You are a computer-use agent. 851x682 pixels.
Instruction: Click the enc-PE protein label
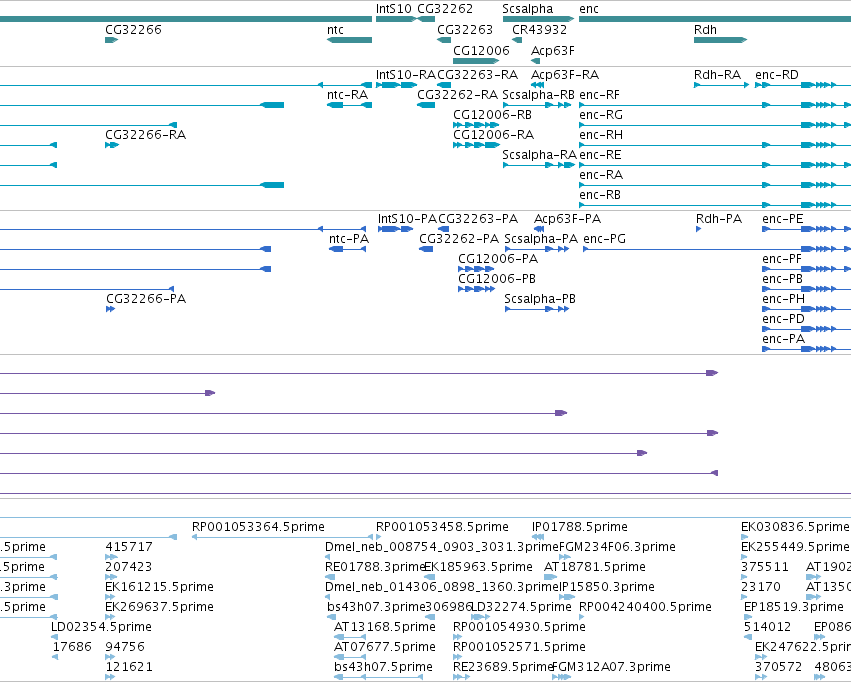783,219
